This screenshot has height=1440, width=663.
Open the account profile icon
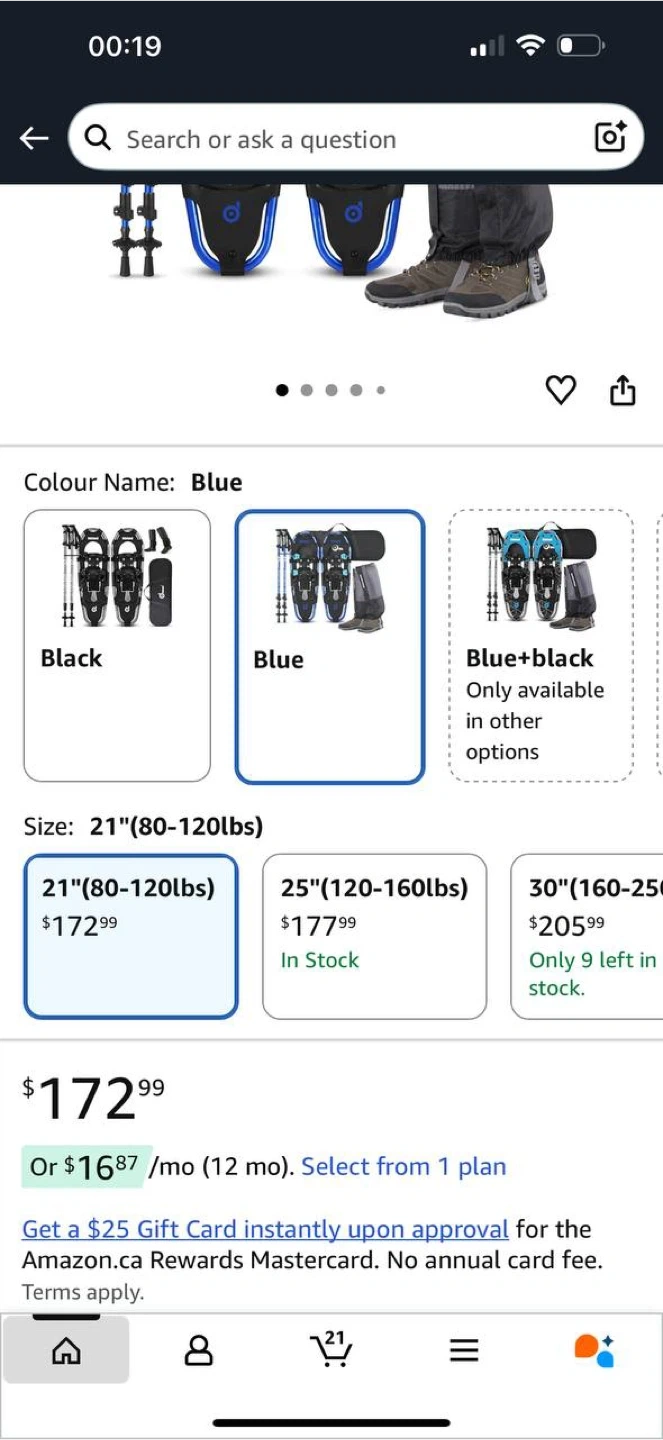click(199, 1351)
